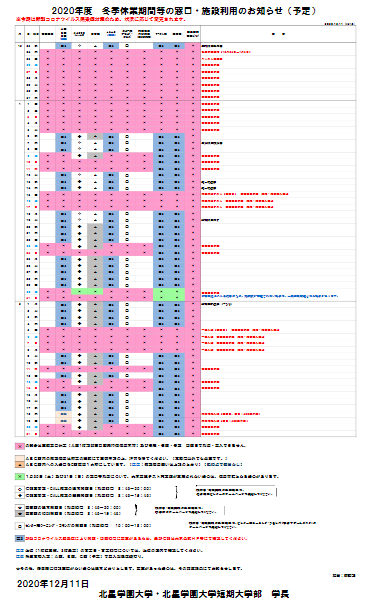The image size is (381, 612).
Task: Click the date 2020年12月11日
Action: coord(53,584)
